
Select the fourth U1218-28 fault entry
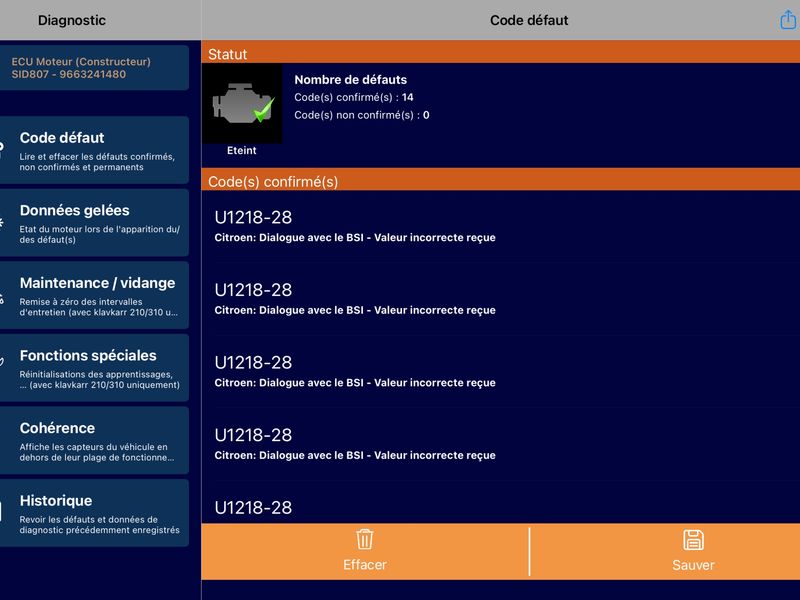501,444
